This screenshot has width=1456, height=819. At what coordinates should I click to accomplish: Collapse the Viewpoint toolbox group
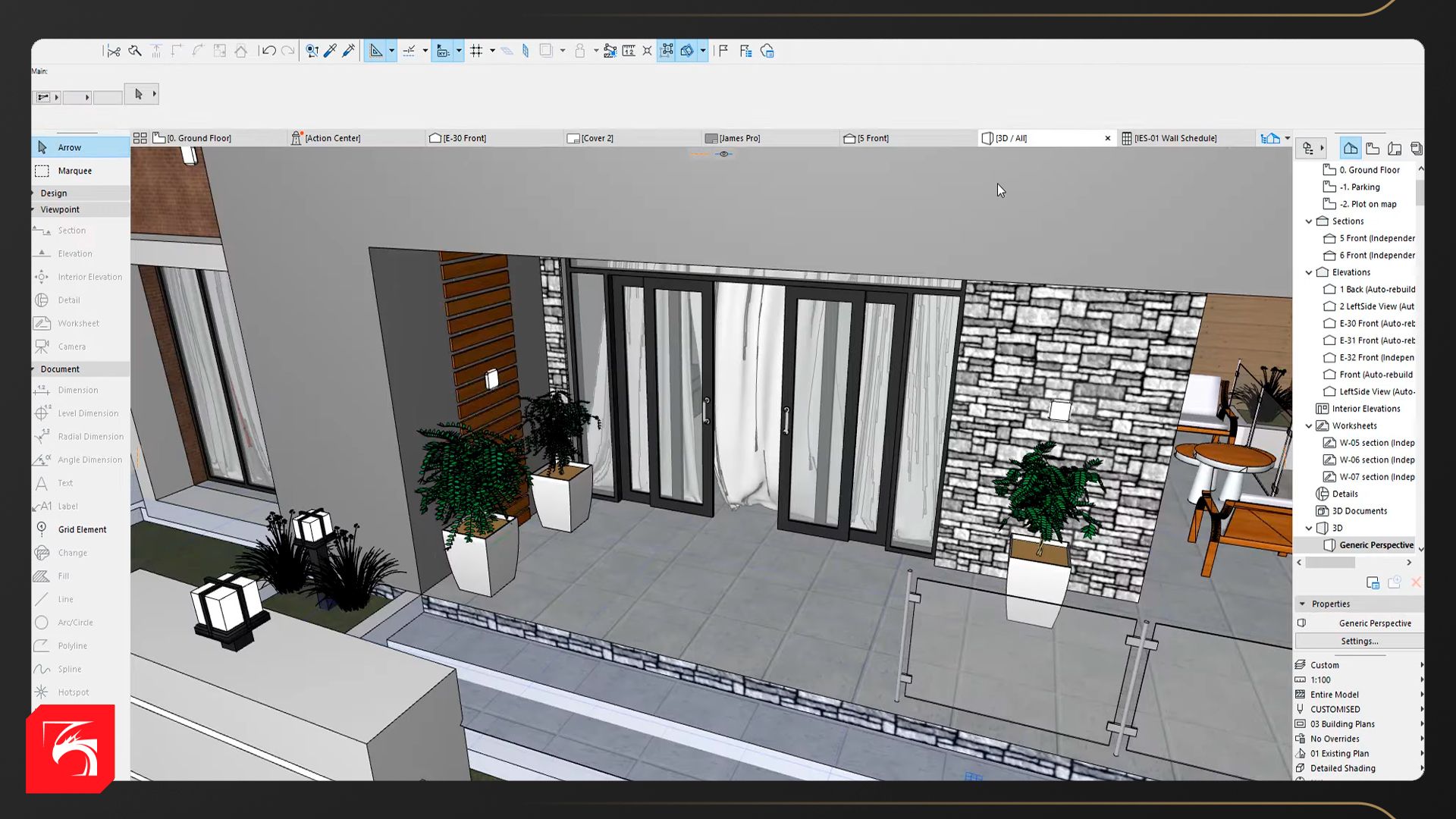[80, 209]
